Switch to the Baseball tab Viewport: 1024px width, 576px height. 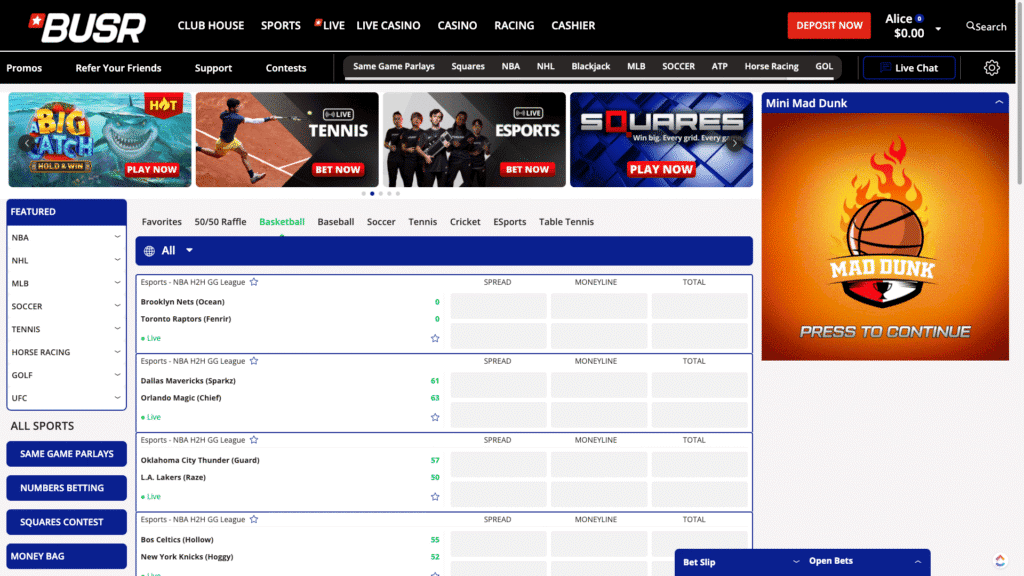pos(336,222)
